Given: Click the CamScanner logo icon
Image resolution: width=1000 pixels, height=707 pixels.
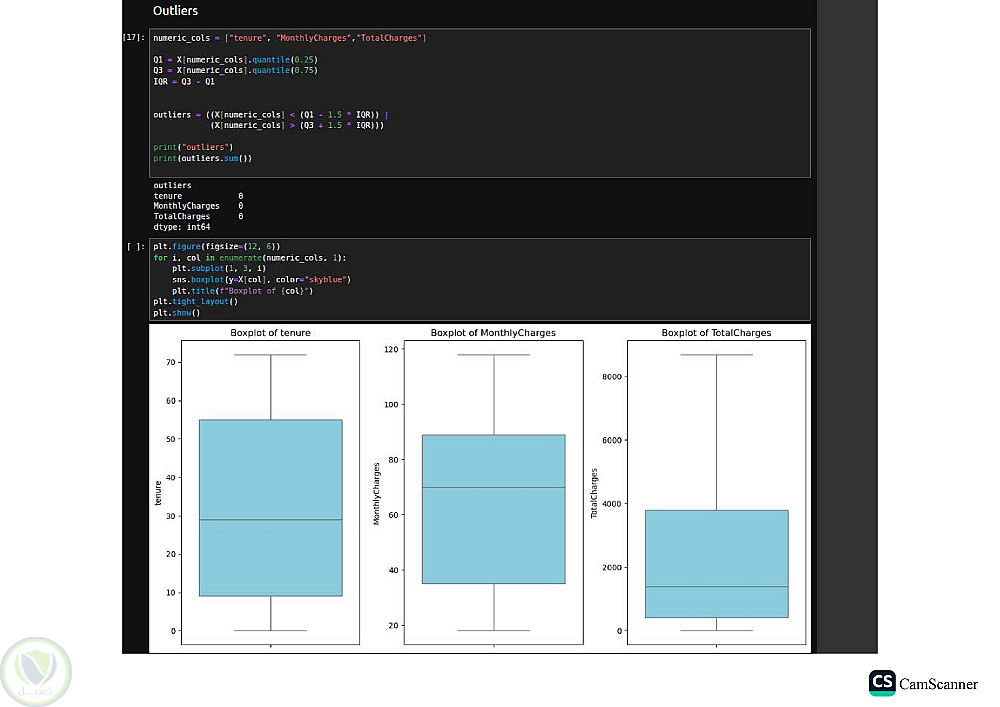Looking at the screenshot, I should 882,683.
